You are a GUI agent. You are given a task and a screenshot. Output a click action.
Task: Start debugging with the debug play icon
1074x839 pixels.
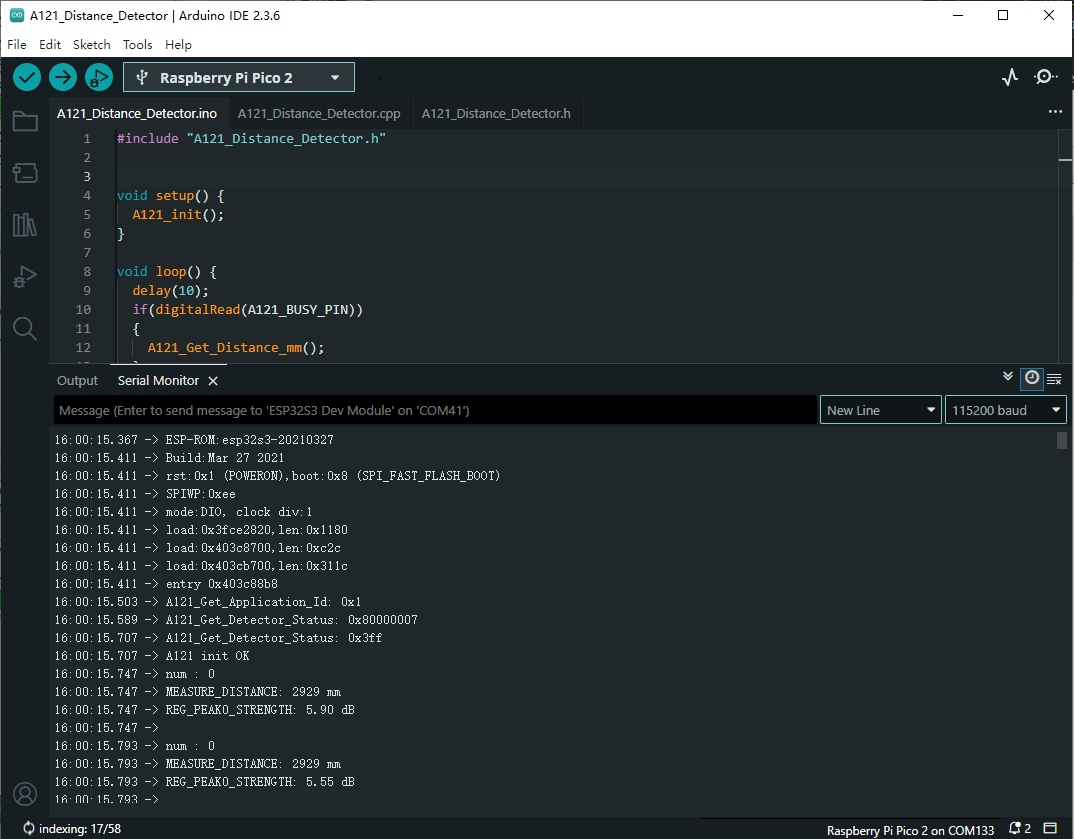pos(98,77)
